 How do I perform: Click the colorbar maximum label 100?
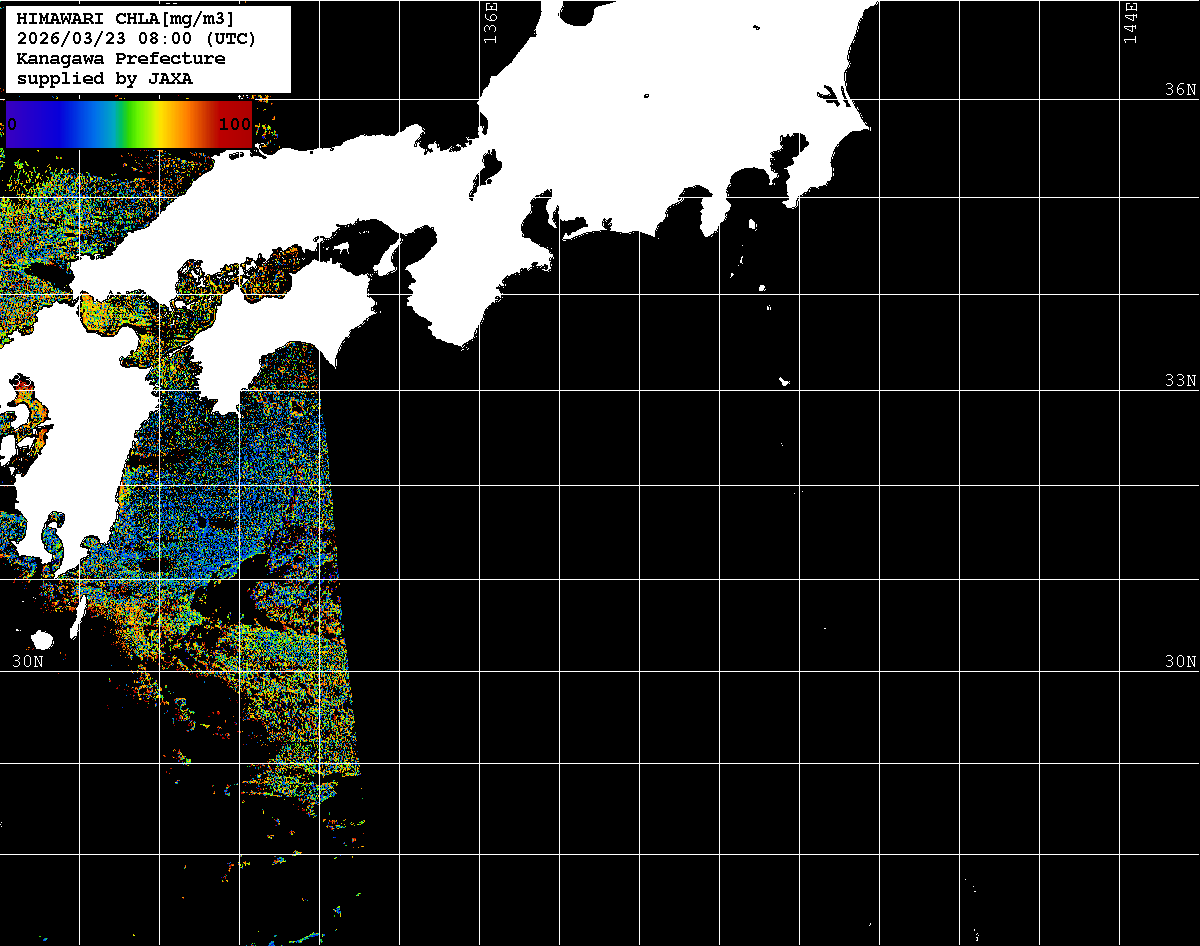tap(234, 125)
